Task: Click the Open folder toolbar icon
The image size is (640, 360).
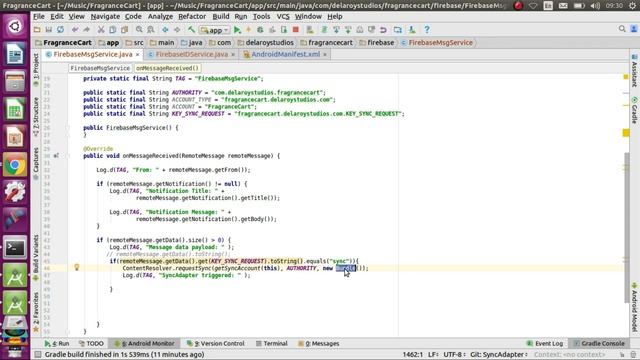Action: point(37,30)
